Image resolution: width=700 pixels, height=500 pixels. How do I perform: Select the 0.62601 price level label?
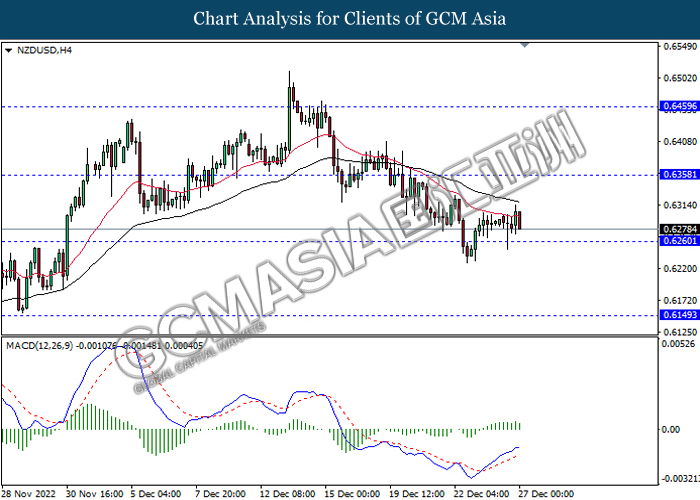[679, 241]
